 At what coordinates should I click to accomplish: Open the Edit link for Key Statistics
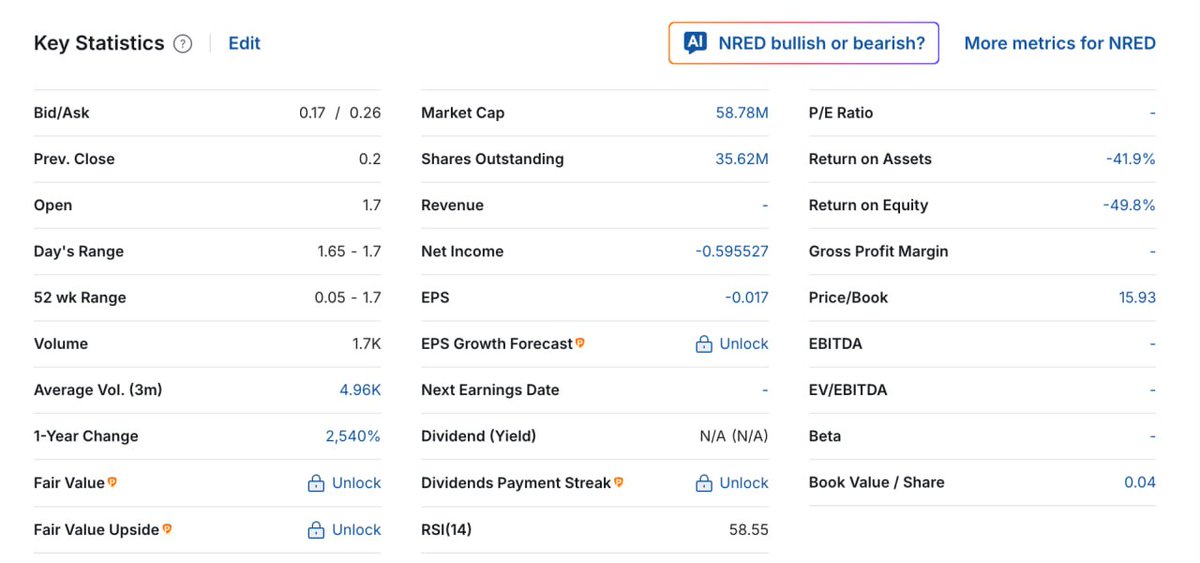click(244, 43)
